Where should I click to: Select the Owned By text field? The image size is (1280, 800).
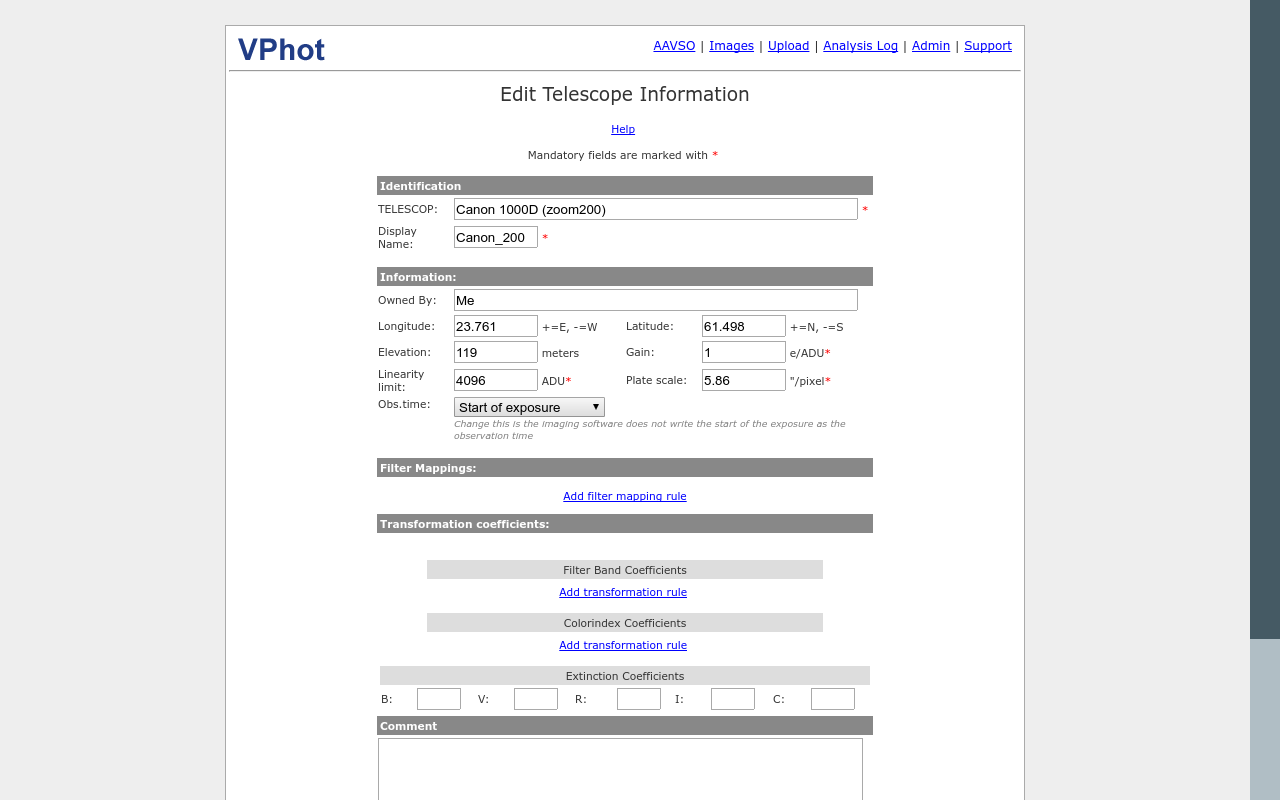tap(655, 300)
